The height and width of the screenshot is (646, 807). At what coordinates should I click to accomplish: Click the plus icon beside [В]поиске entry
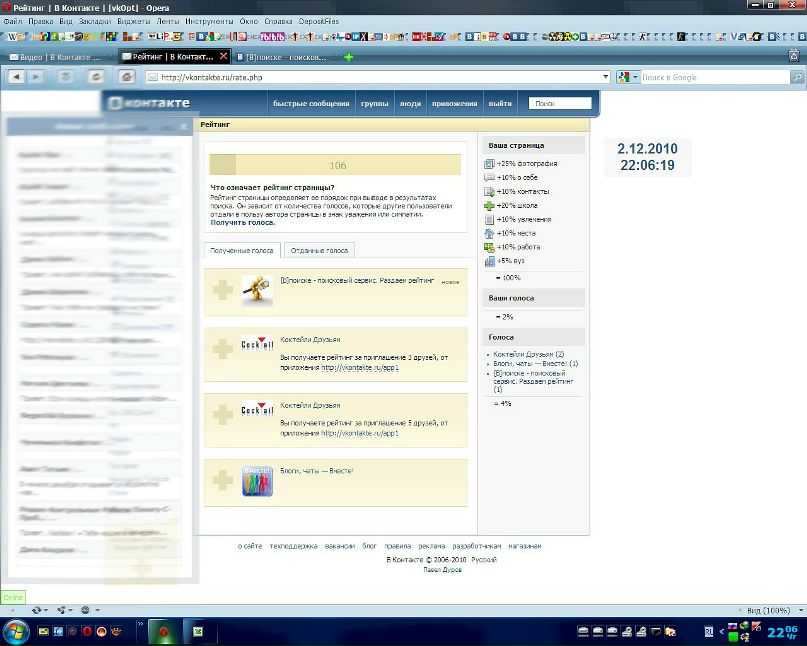point(223,290)
